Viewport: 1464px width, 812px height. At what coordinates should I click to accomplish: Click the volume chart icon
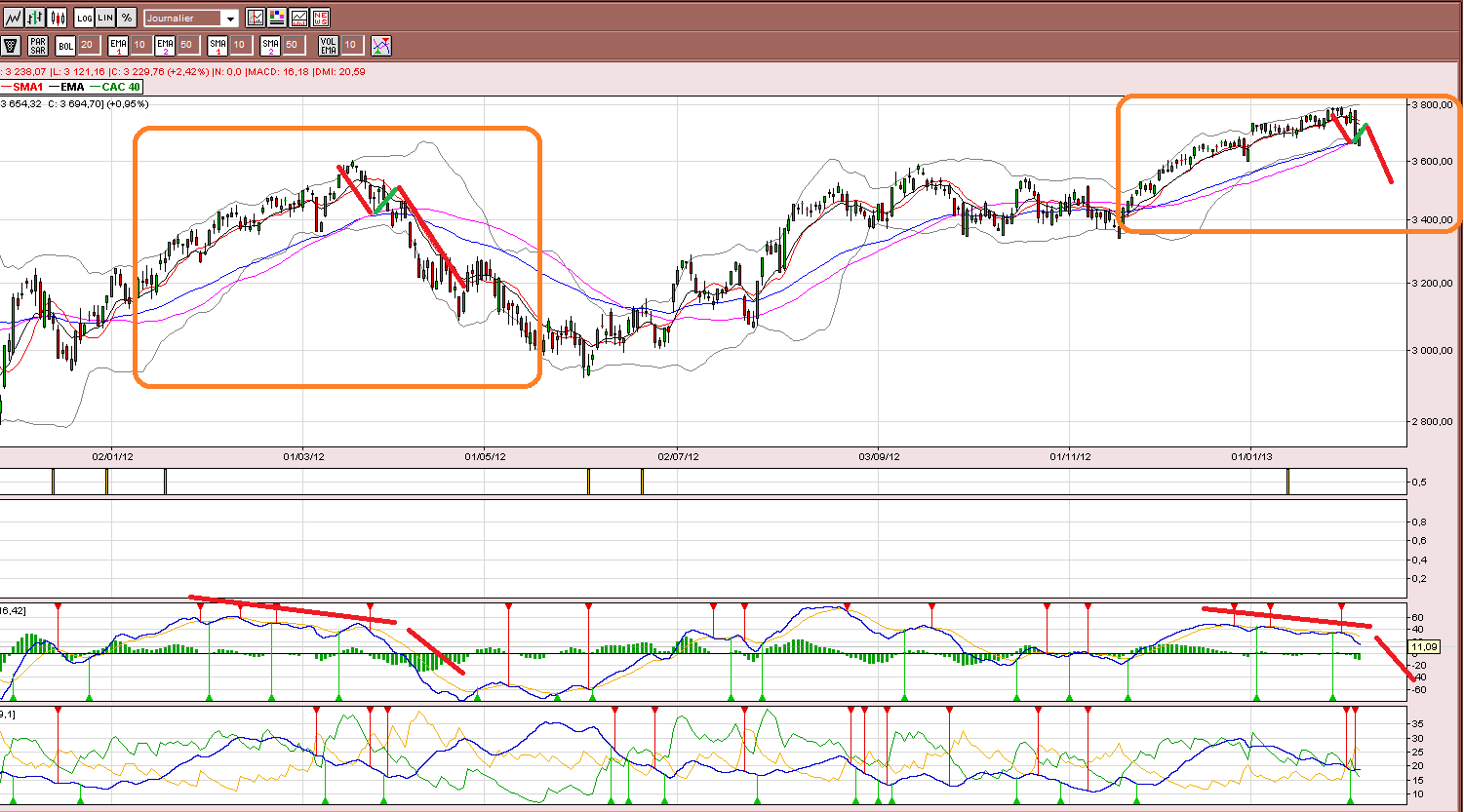coord(299,18)
